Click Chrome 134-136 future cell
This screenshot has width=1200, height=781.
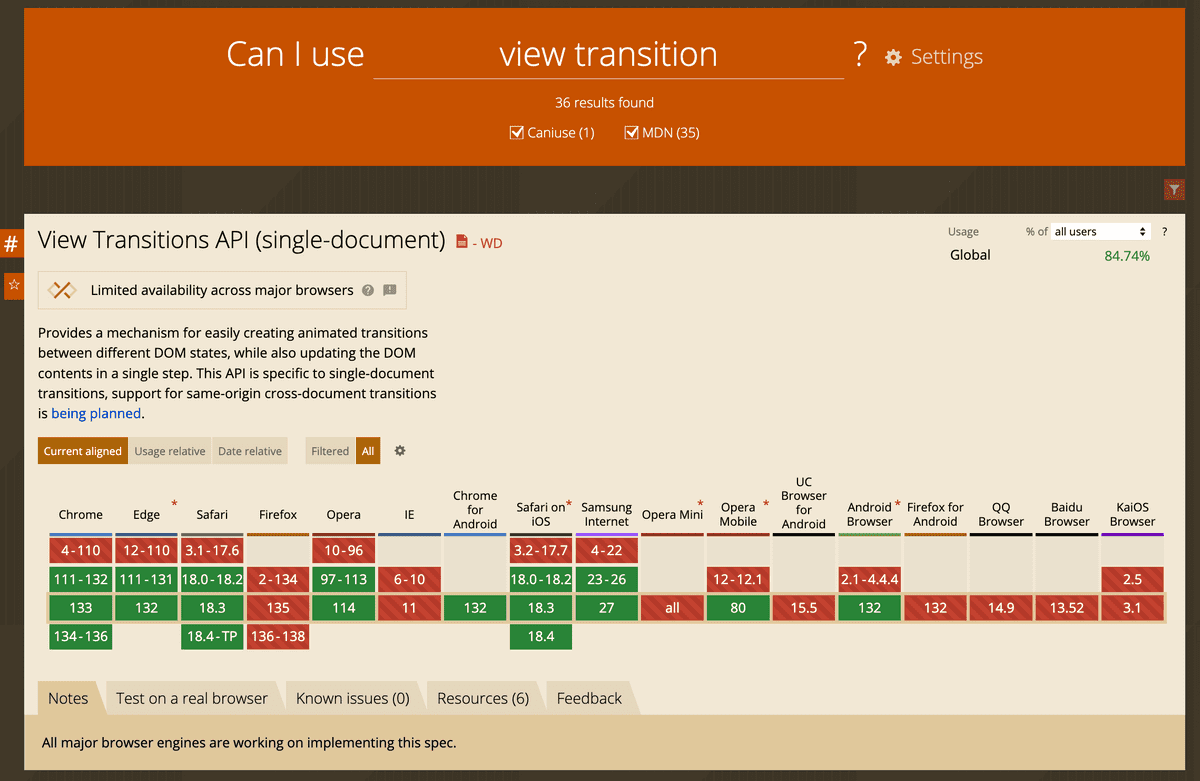(x=81, y=637)
